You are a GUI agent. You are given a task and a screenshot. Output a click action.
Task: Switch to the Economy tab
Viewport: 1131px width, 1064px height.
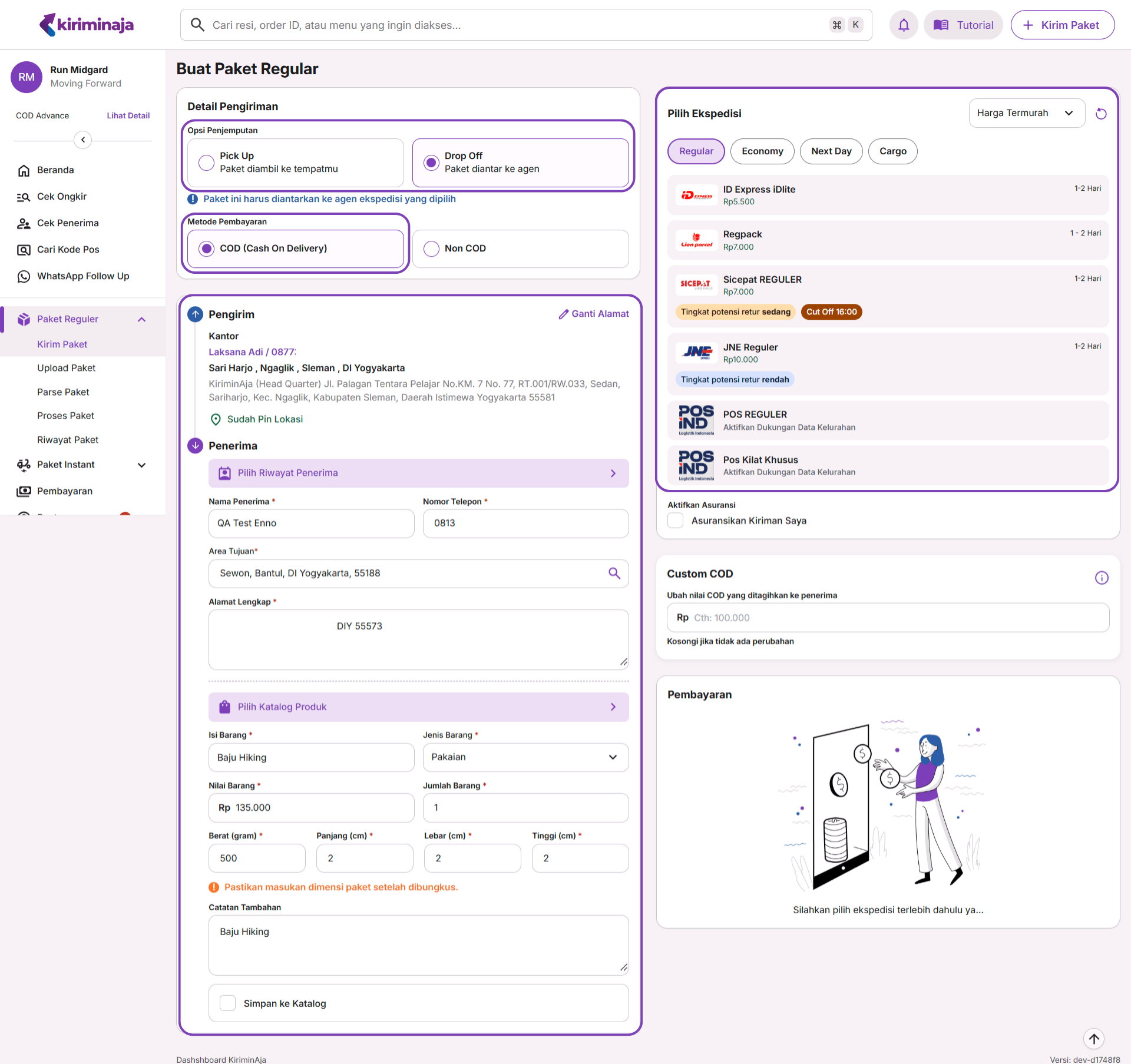[762, 151]
